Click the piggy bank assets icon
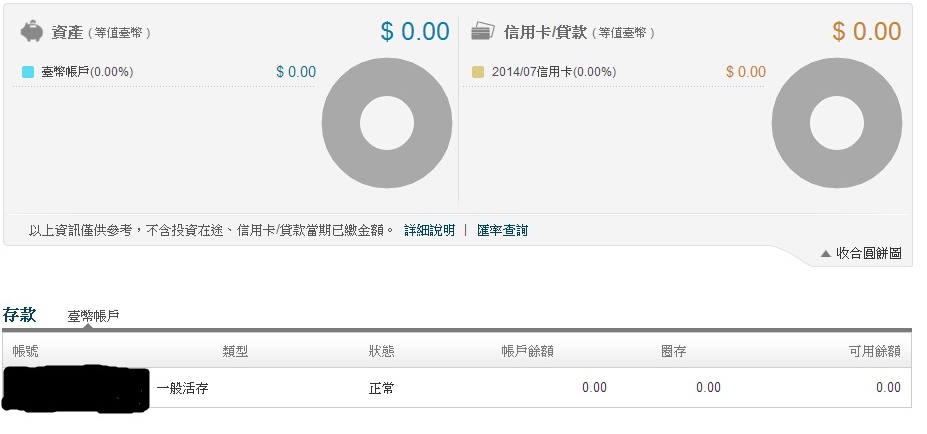The height and width of the screenshot is (434, 927). click(31, 31)
